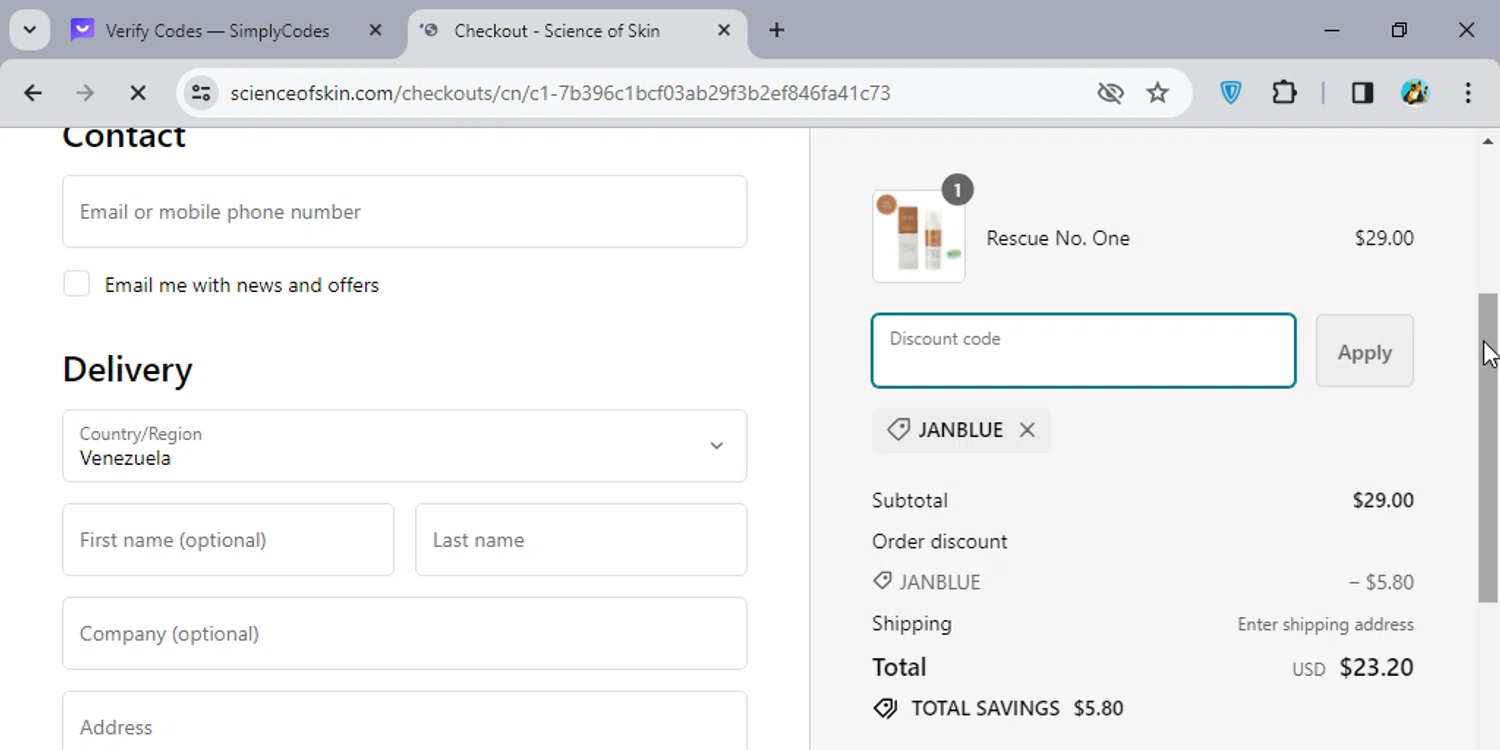Click the Subtotal $29.00 value
The width and height of the screenshot is (1500, 750).
point(1383,500)
